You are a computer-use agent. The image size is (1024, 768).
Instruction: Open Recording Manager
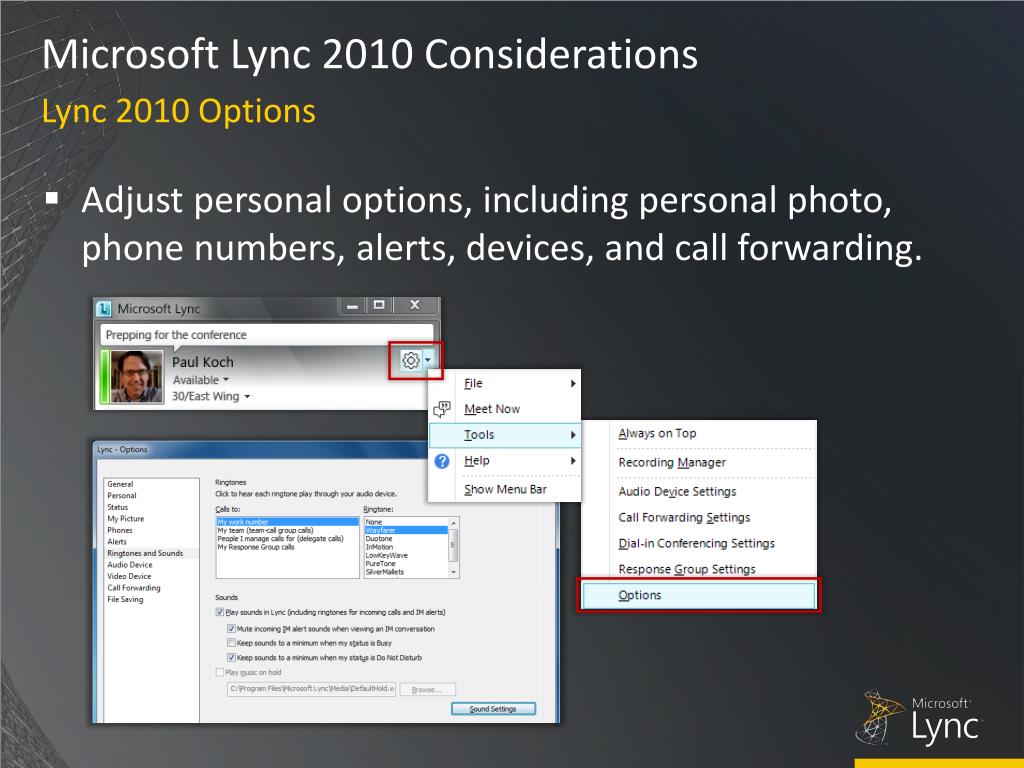click(x=699, y=462)
